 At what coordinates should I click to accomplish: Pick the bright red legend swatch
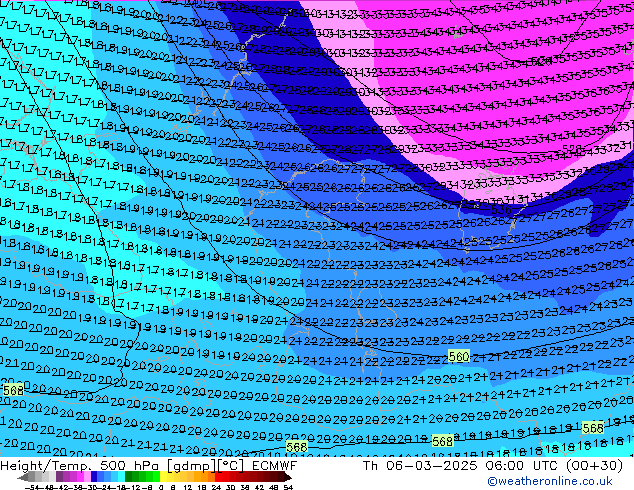(218, 478)
